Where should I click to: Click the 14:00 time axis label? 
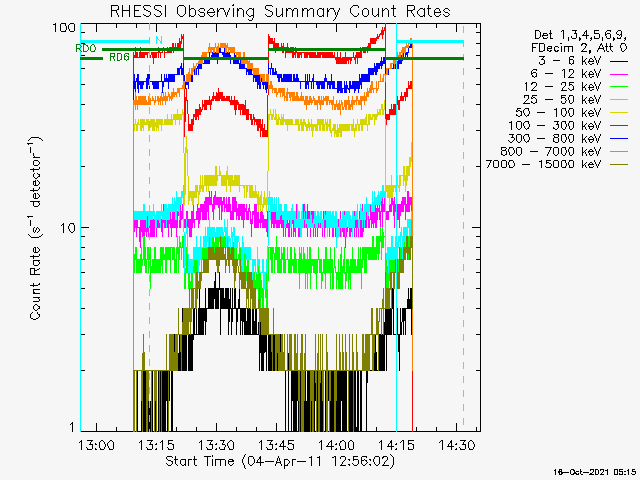[x=336, y=444]
